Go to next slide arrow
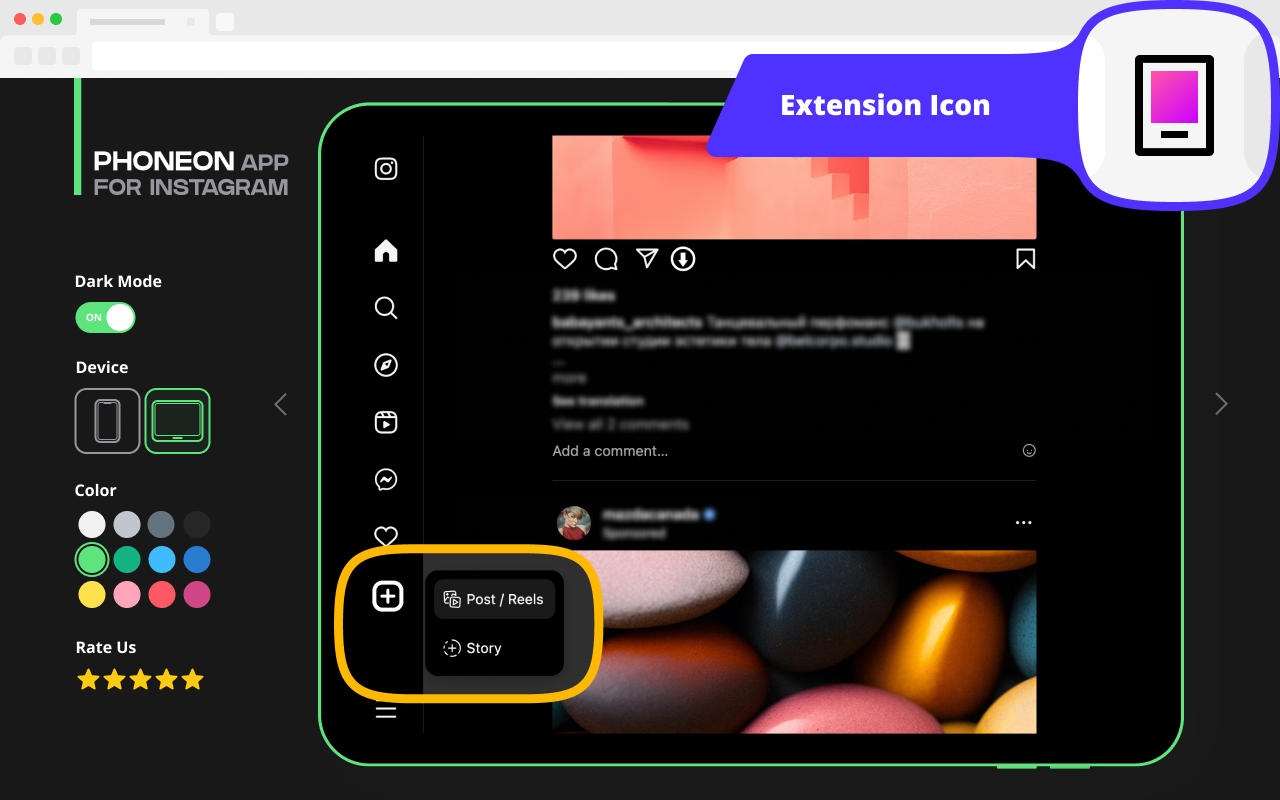Viewport: 1280px width, 800px height. pyautogui.click(x=1221, y=404)
